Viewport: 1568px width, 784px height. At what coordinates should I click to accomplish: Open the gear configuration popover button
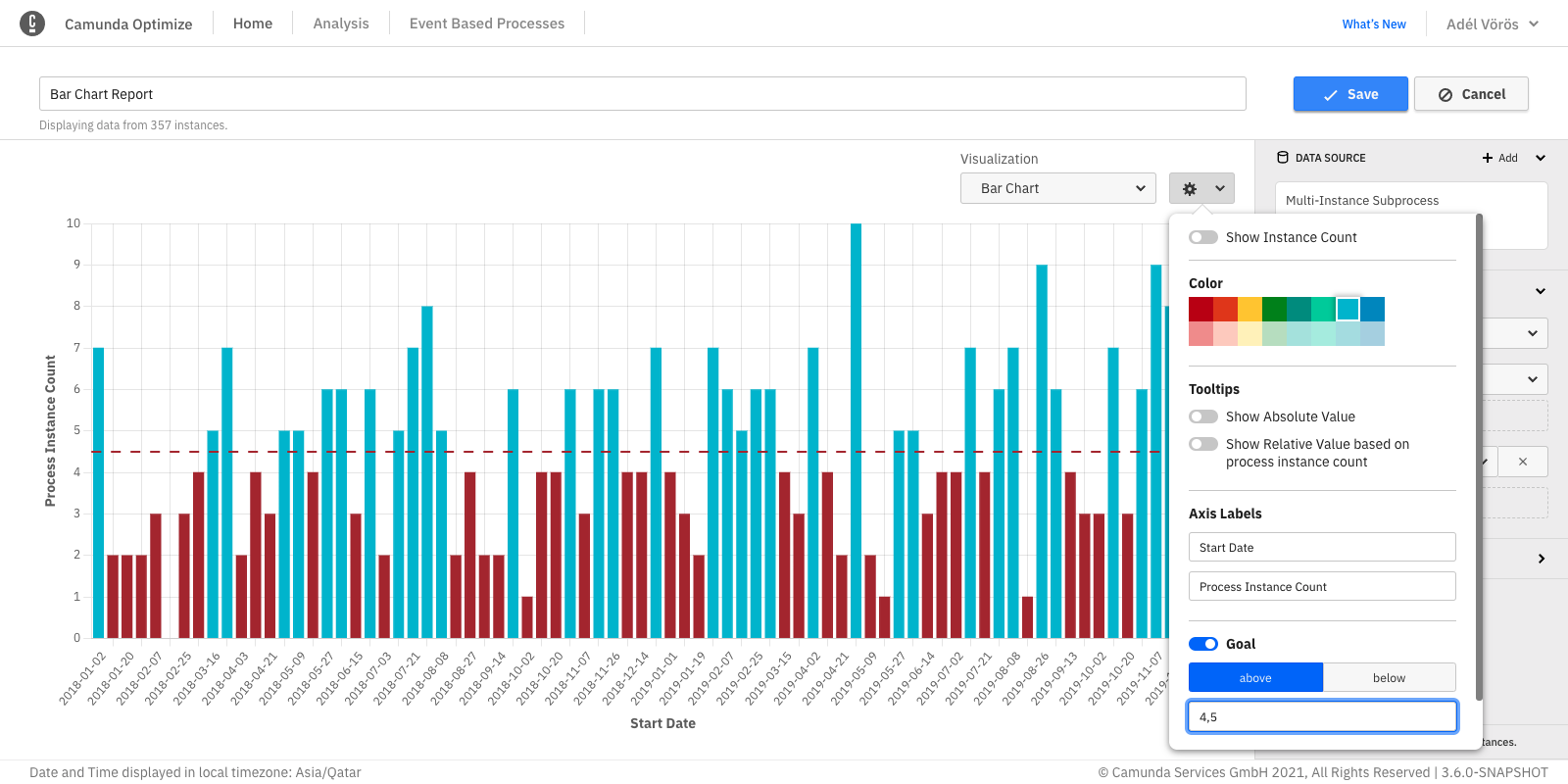1201,188
